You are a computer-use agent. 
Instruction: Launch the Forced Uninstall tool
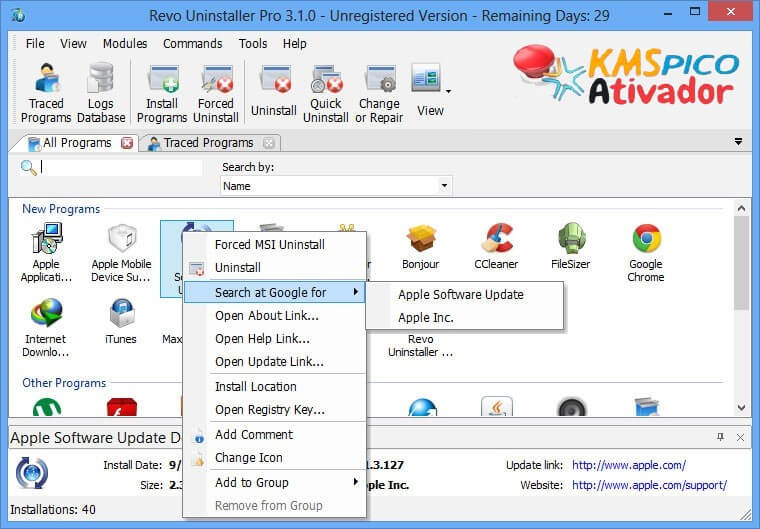coord(216,93)
